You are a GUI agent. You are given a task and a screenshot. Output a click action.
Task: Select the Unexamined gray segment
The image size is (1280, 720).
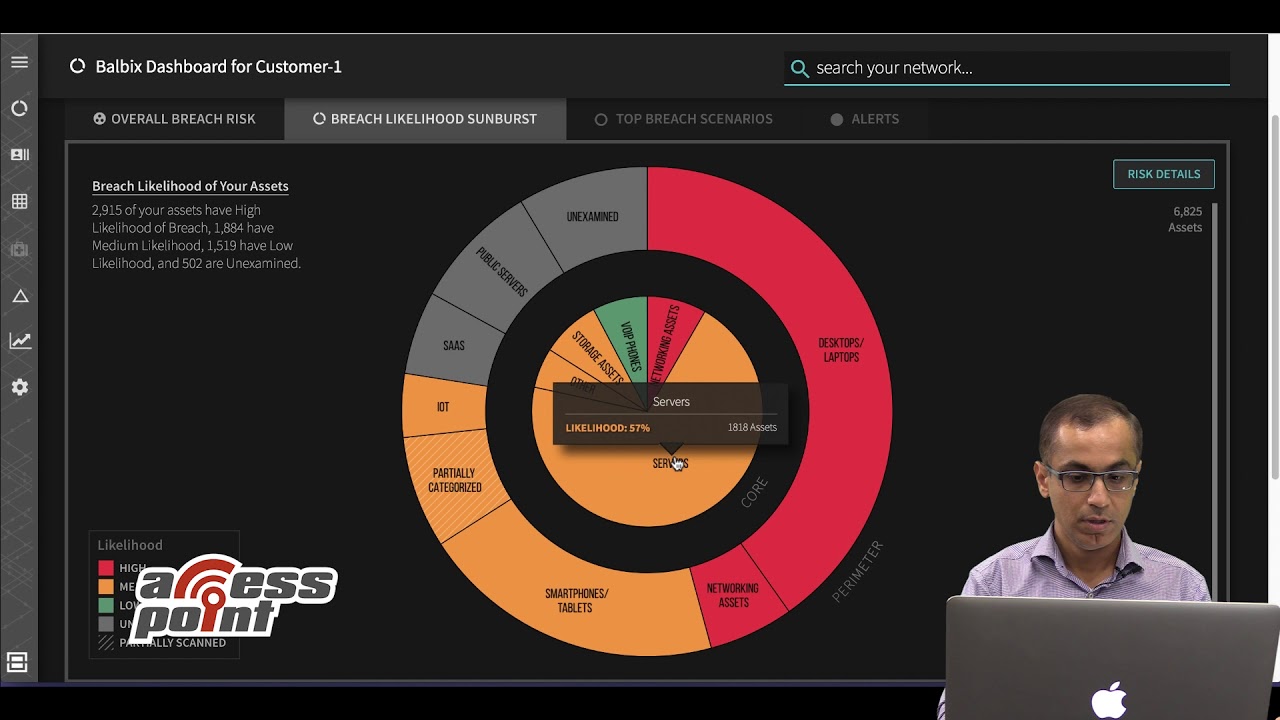tap(592, 216)
